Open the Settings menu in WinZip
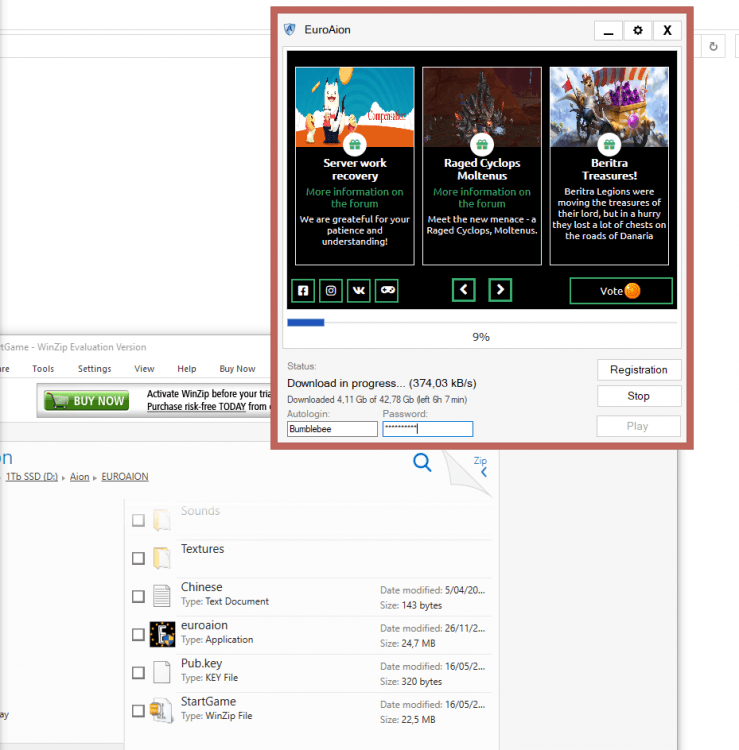The height and width of the screenshot is (750, 739). tap(95, 369)
